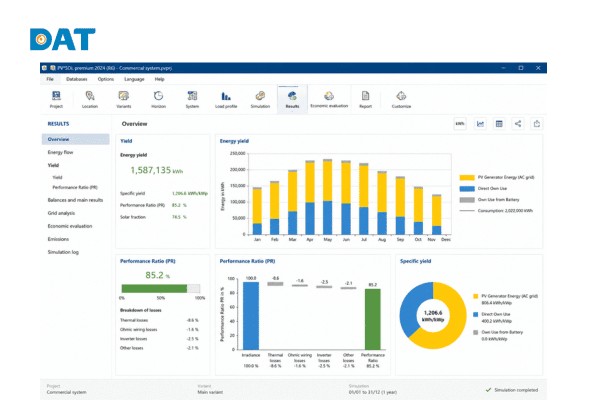600x400 pixels.
Task: Switch to chart view icon
Action: [480, 124]
